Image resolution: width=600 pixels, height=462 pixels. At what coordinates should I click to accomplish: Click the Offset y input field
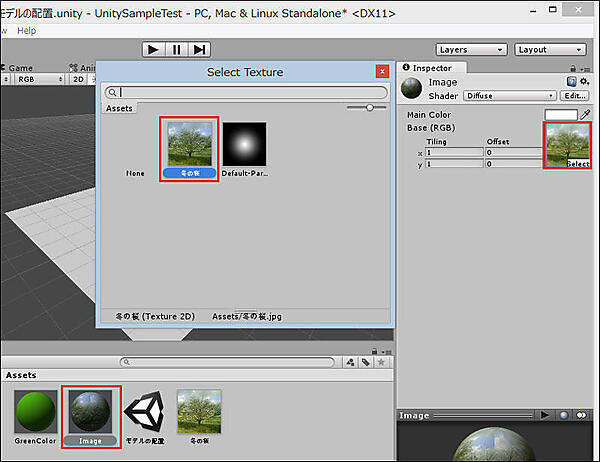(514, 164)
